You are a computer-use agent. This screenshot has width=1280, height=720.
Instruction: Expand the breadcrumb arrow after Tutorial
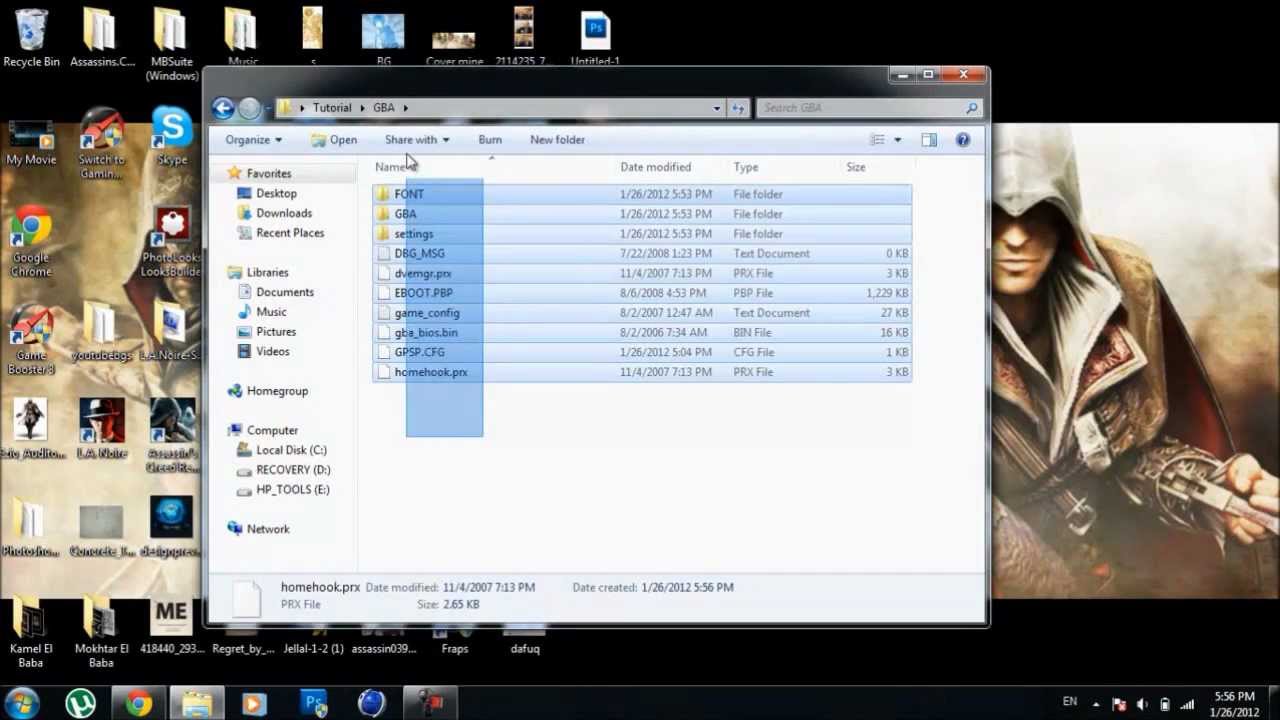click(x=363, y=108)
